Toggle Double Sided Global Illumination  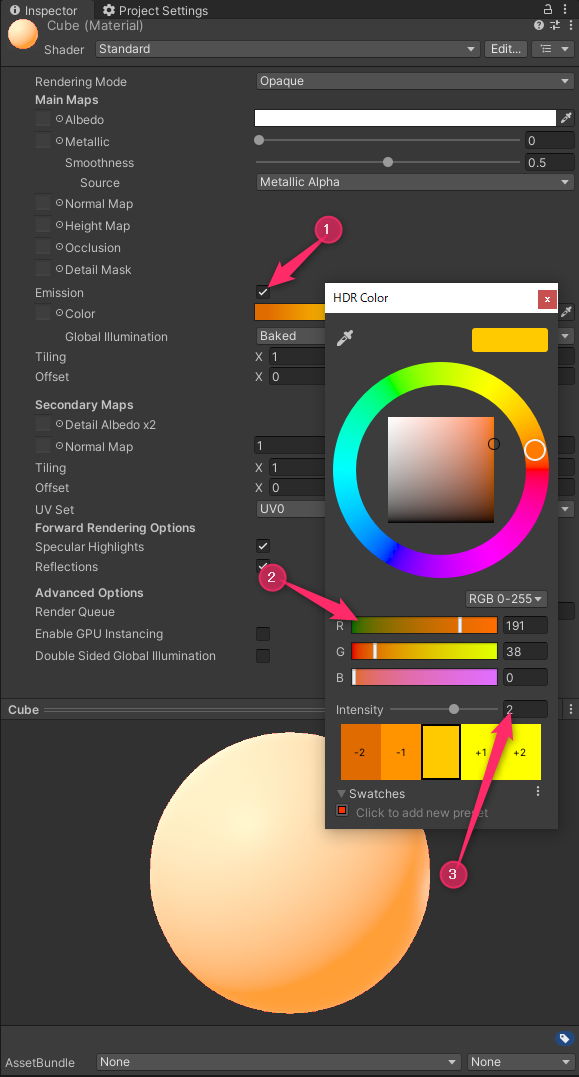tap(262, 655)
